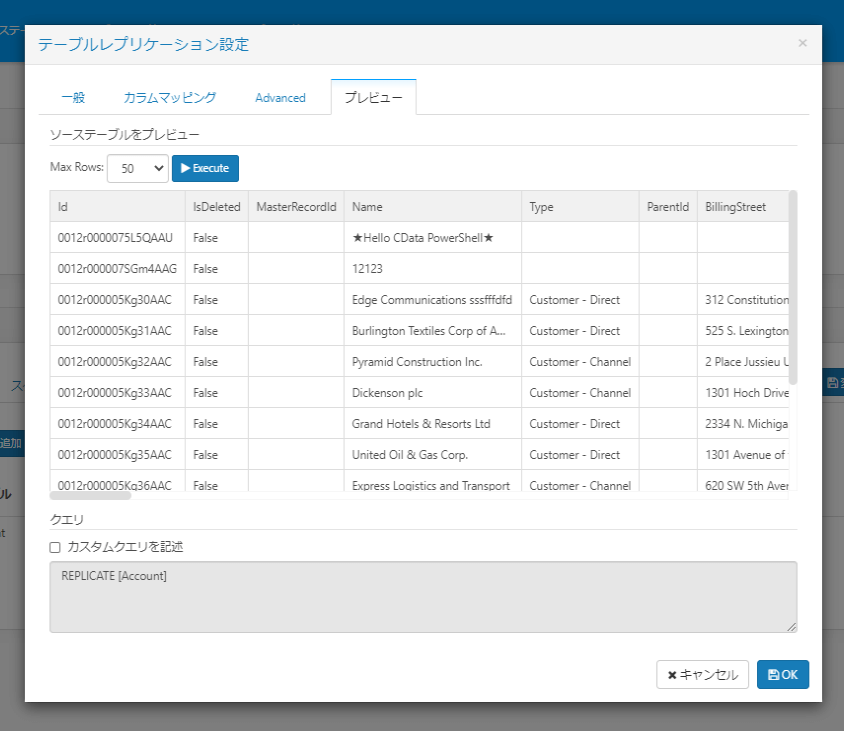Click the OK save button

(782, 675)
